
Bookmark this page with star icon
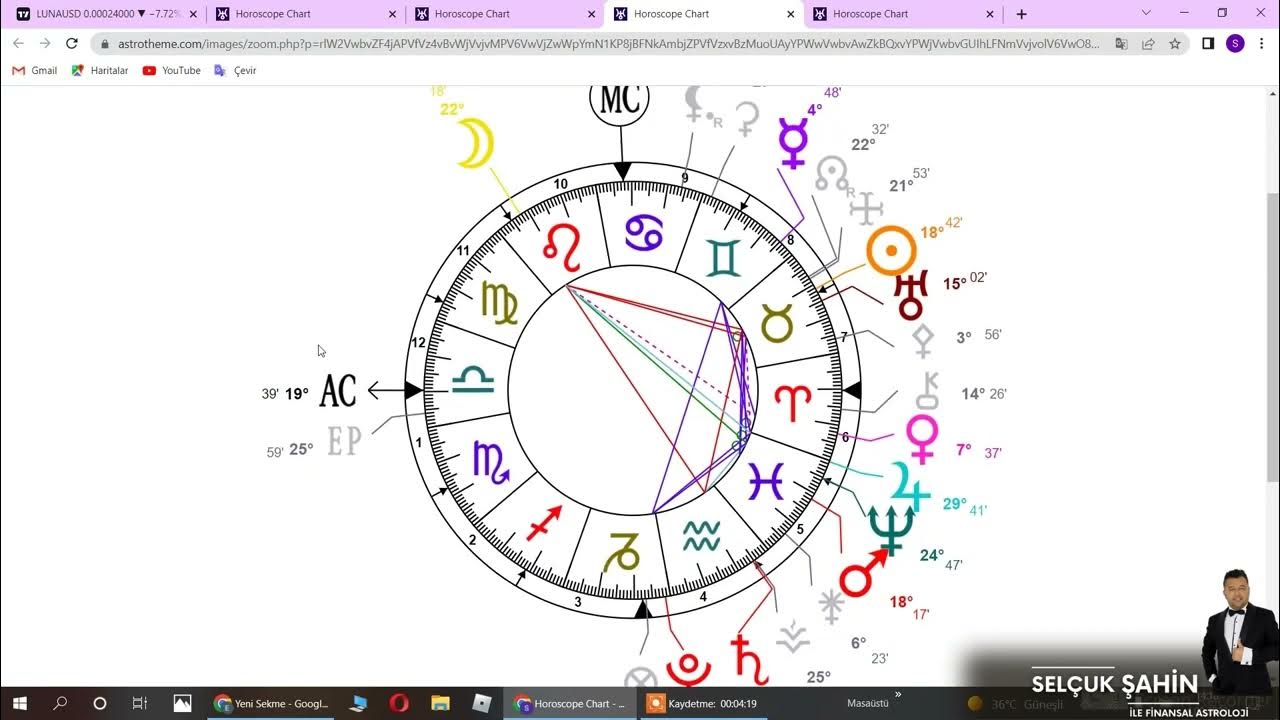[x=1175, y=44]
